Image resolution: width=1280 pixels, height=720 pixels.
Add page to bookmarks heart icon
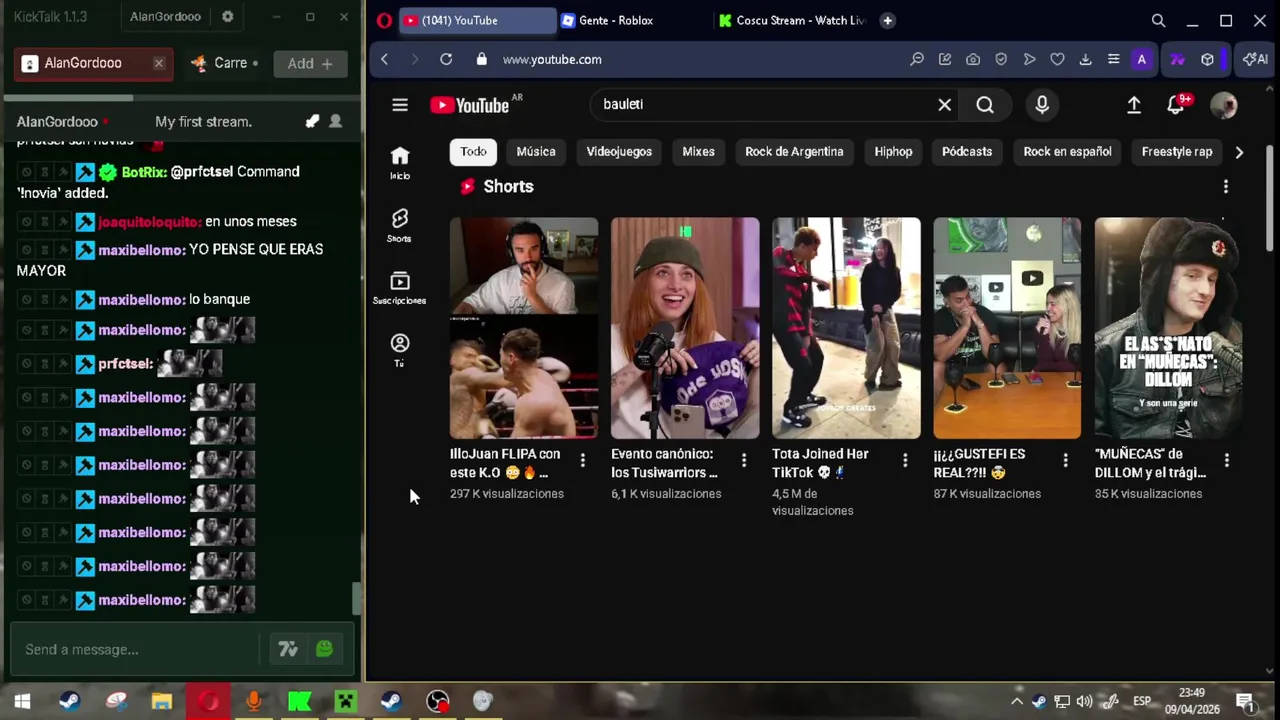[1057, 59]
